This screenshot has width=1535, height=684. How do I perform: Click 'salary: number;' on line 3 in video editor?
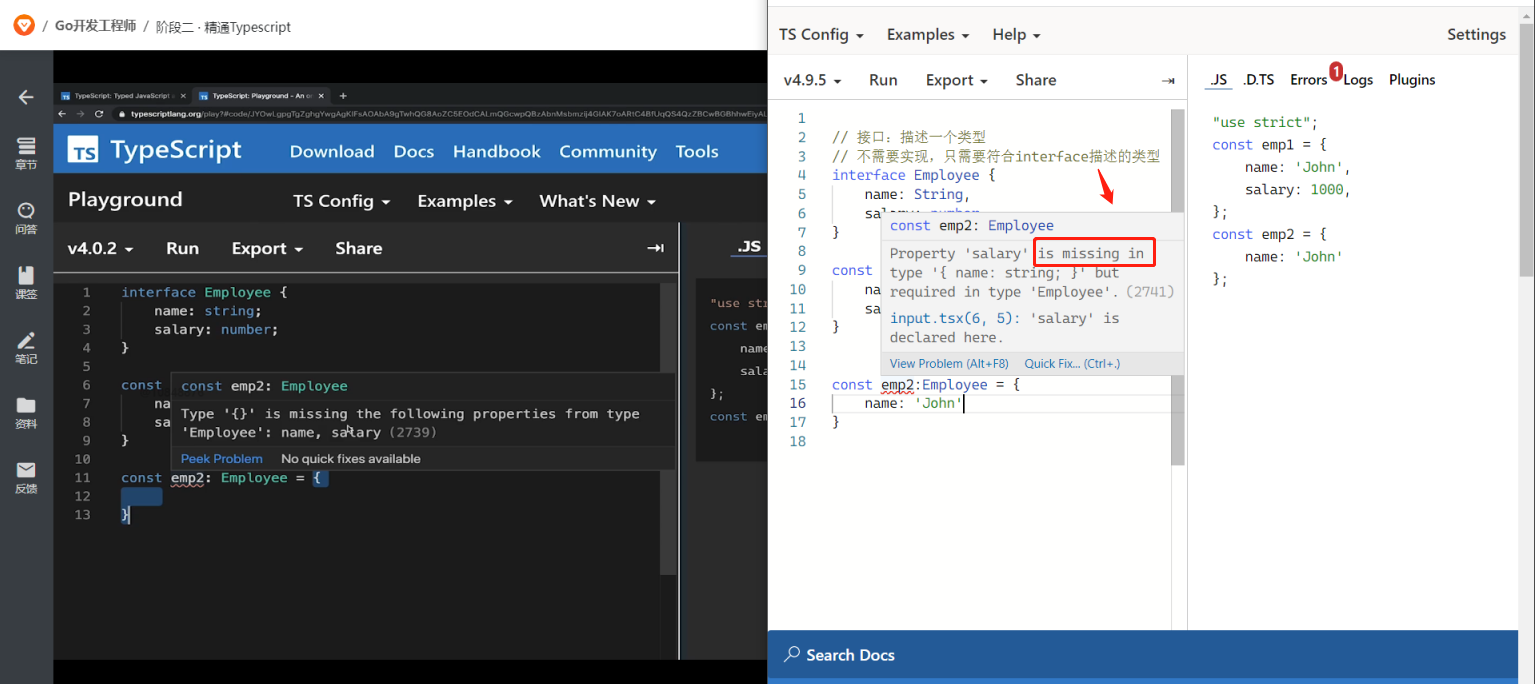[x=216, y=329]
